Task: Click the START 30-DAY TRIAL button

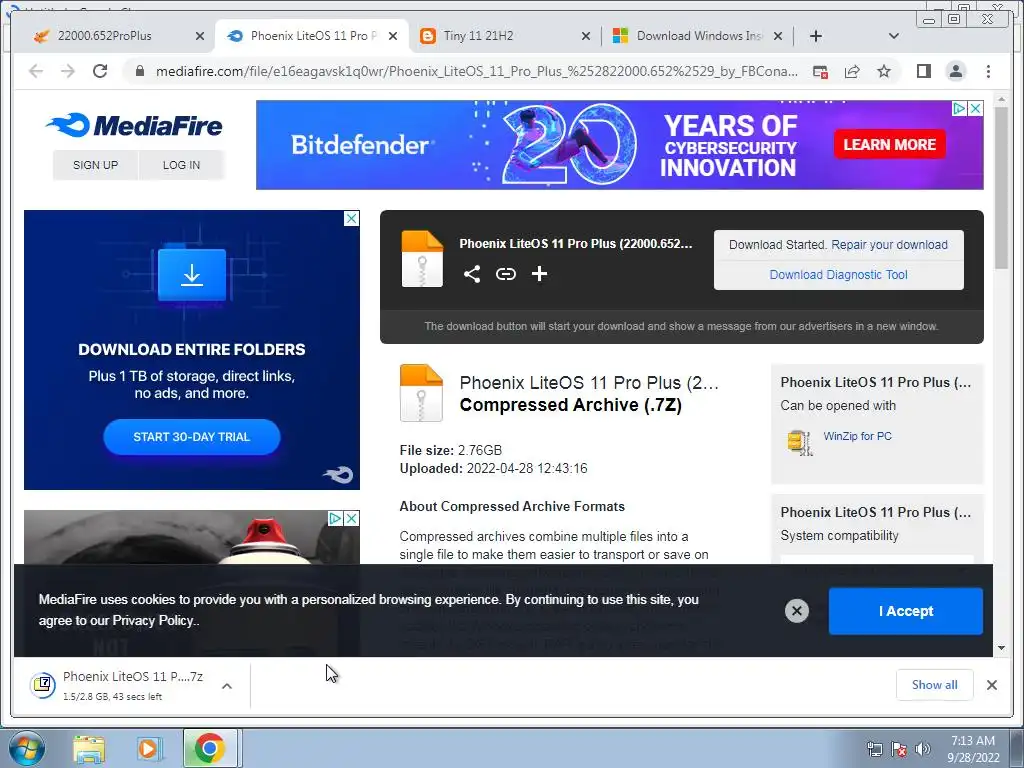Action: tap(192, 437)
